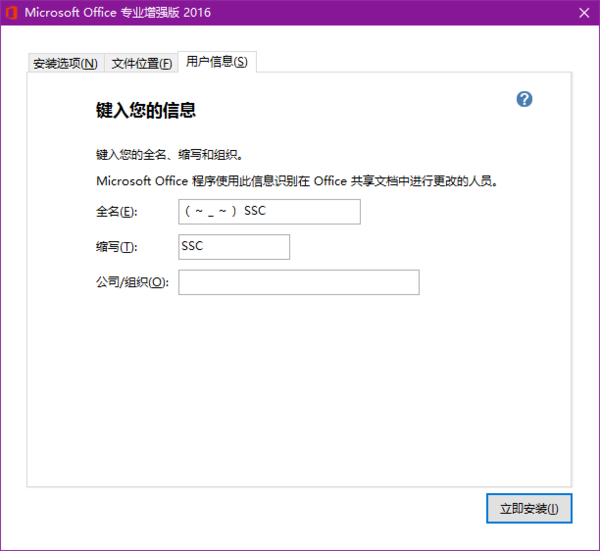This screenshot has width=600, height=551.
Task: Click the 全名(E): label
Action: point(116,212)
